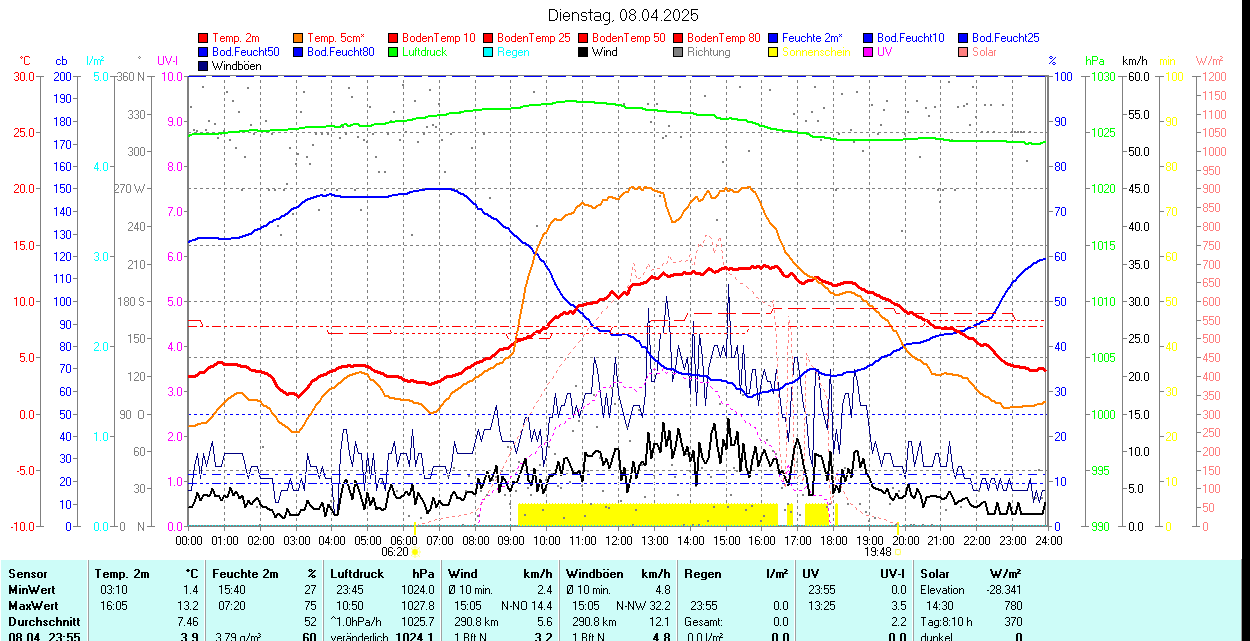The height and width of the screenshot is (641, 1250).
Task: Click the Luftdruck table header
Action: (357, 574)
